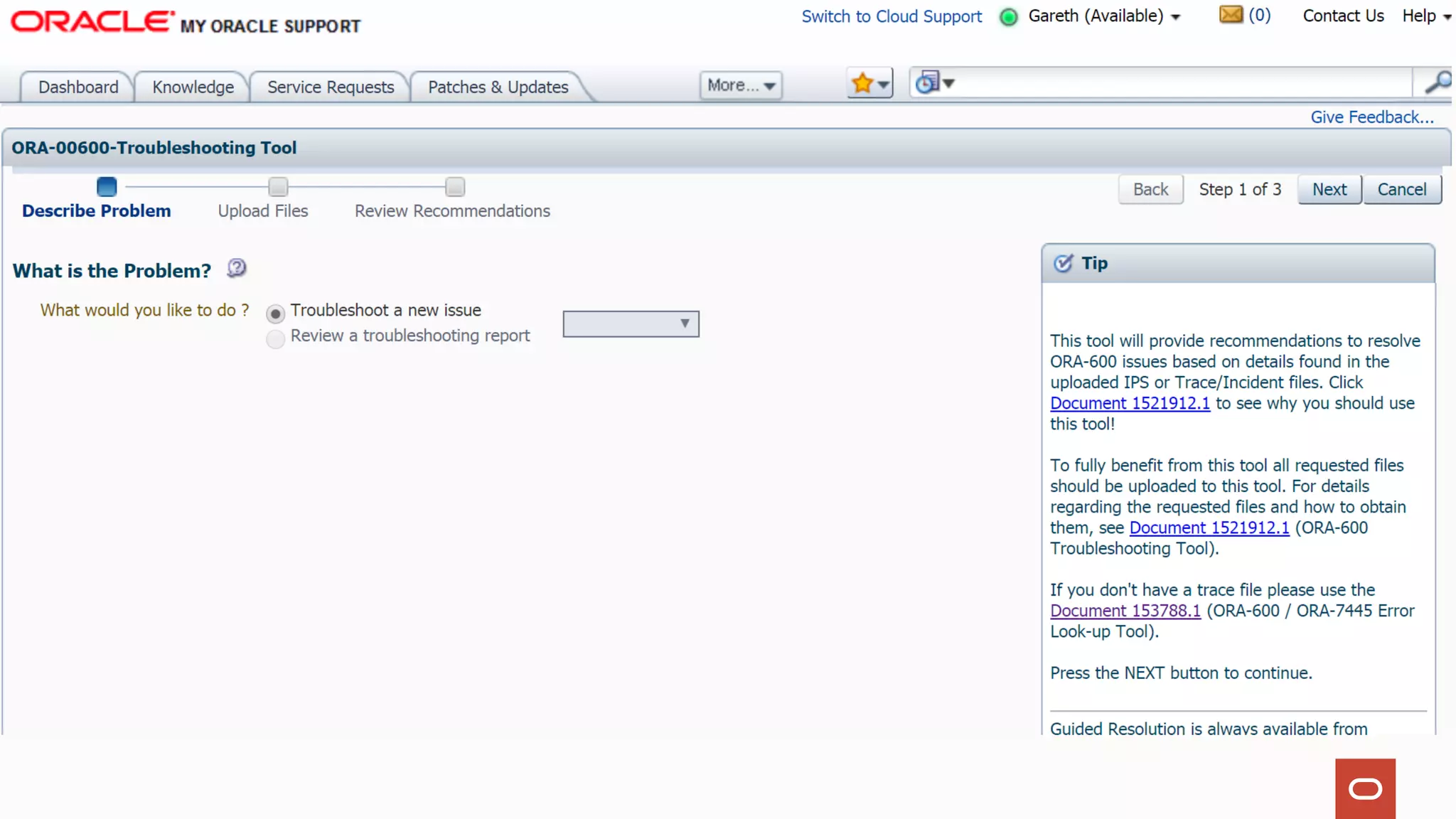The height and width of the screenshot is (819, 1456).
Task: Open the messages envelope icon
Action: [1231, 15]
